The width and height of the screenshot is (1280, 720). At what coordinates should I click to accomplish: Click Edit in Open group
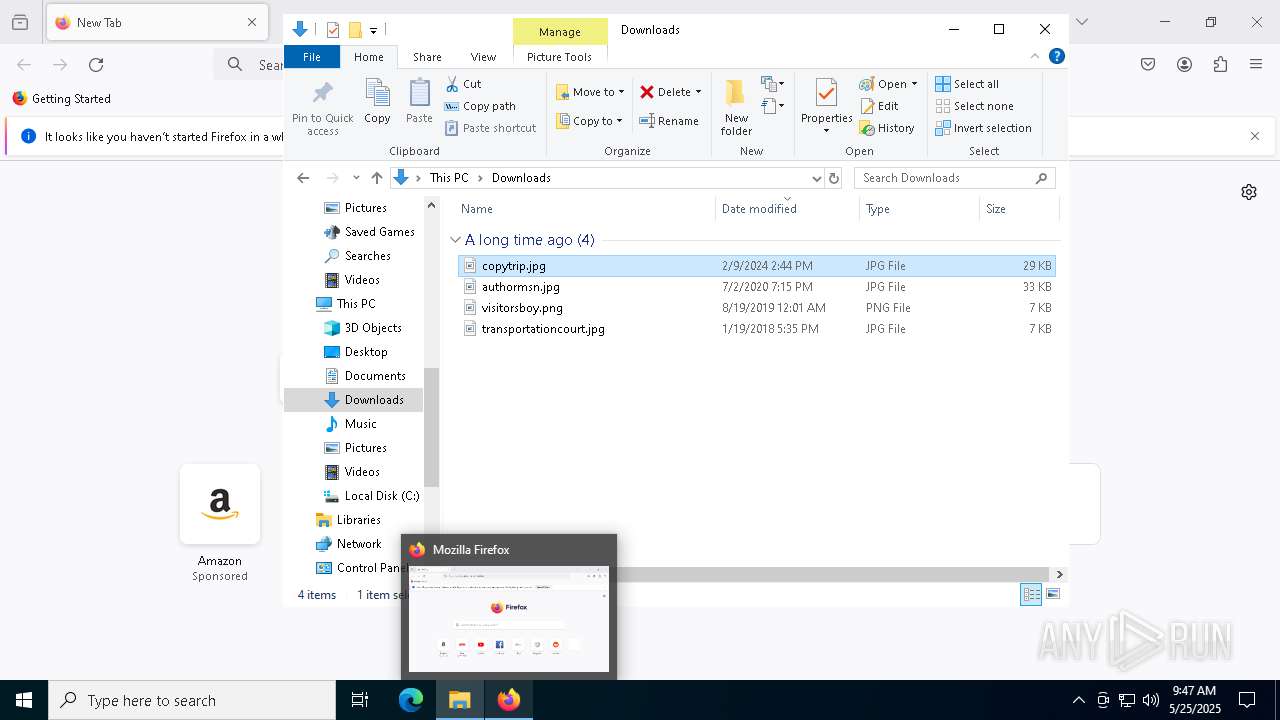[x=879, y=106]
